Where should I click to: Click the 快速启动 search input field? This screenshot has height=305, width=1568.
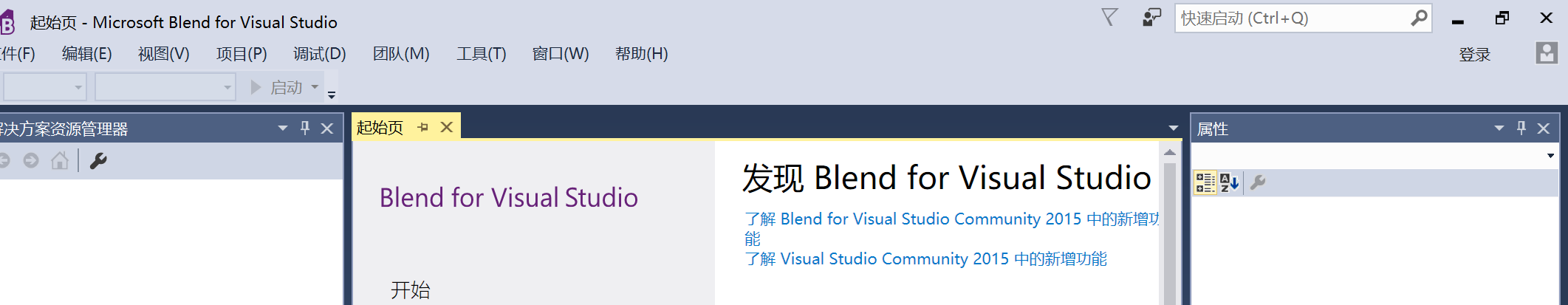coord(1293,18)
